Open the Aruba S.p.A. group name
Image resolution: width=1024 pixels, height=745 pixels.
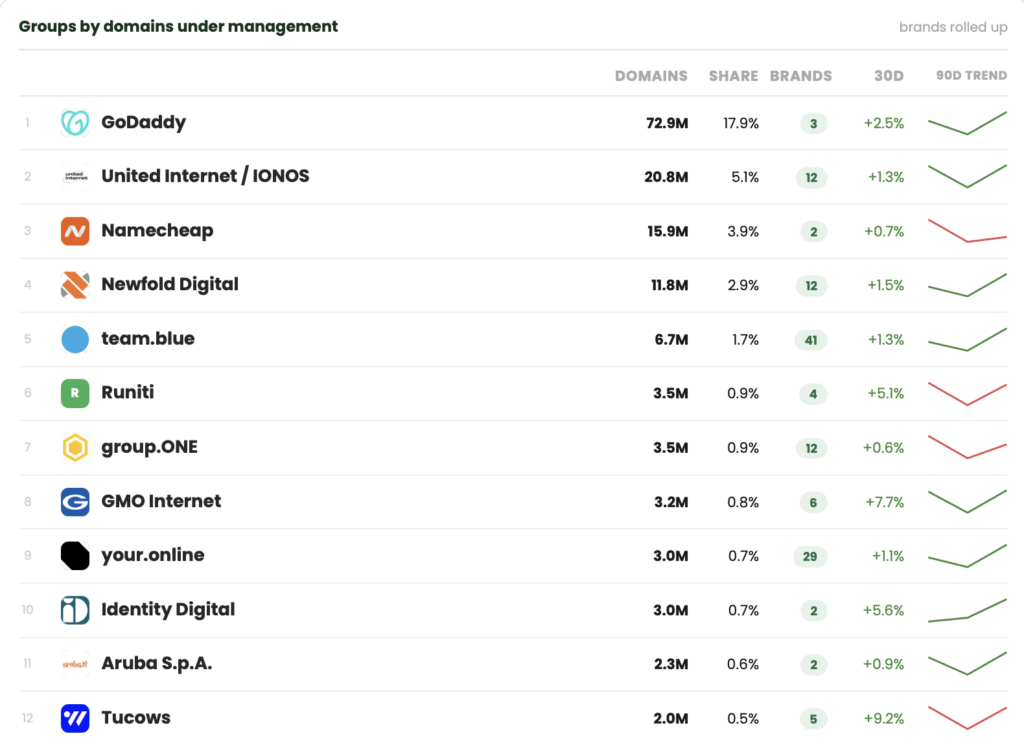157,663
